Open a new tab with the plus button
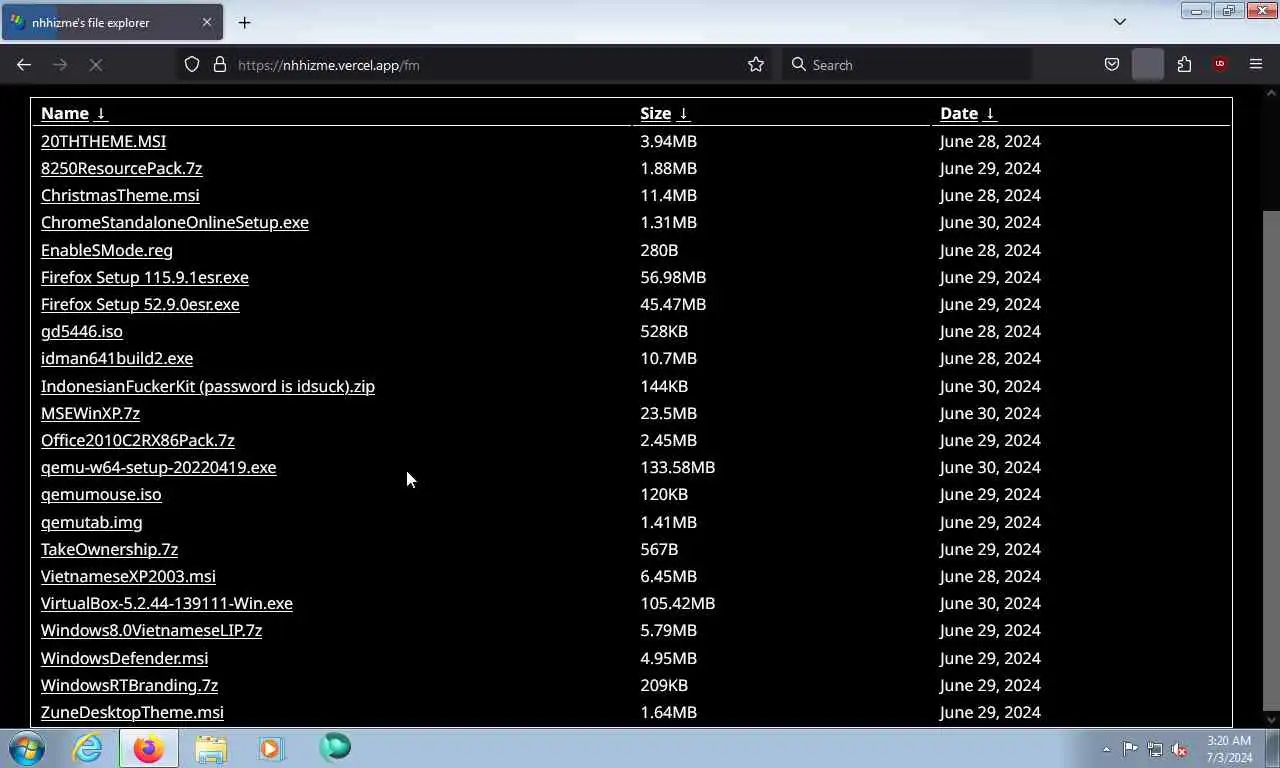Image resolution: width=1280 pixels, height=768 pixels. click(244, 22)
